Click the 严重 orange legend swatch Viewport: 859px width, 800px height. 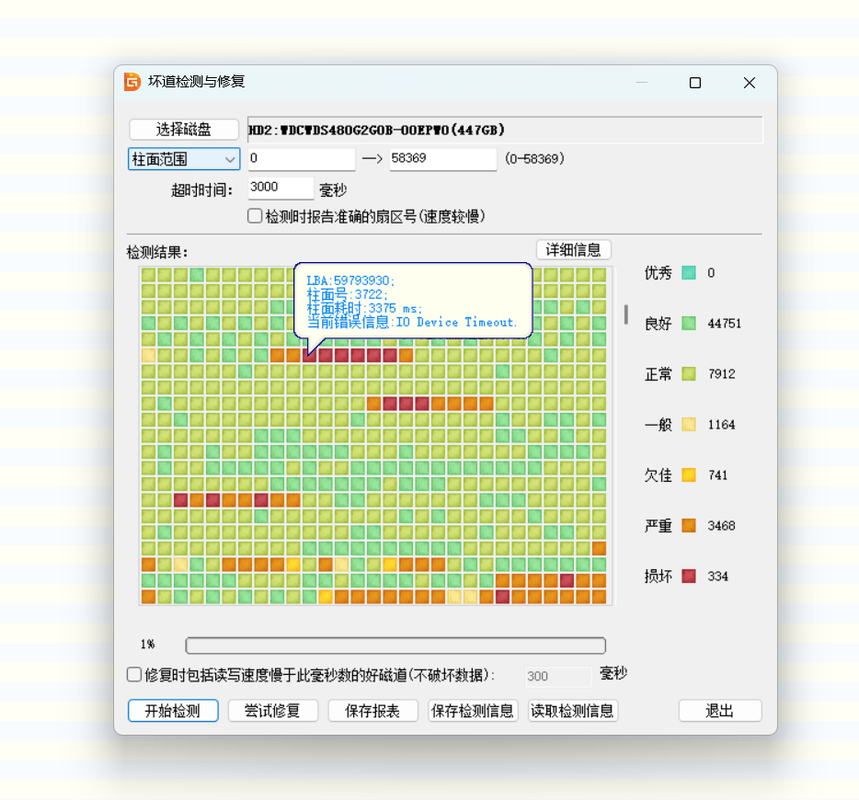[x=689, y=525]
